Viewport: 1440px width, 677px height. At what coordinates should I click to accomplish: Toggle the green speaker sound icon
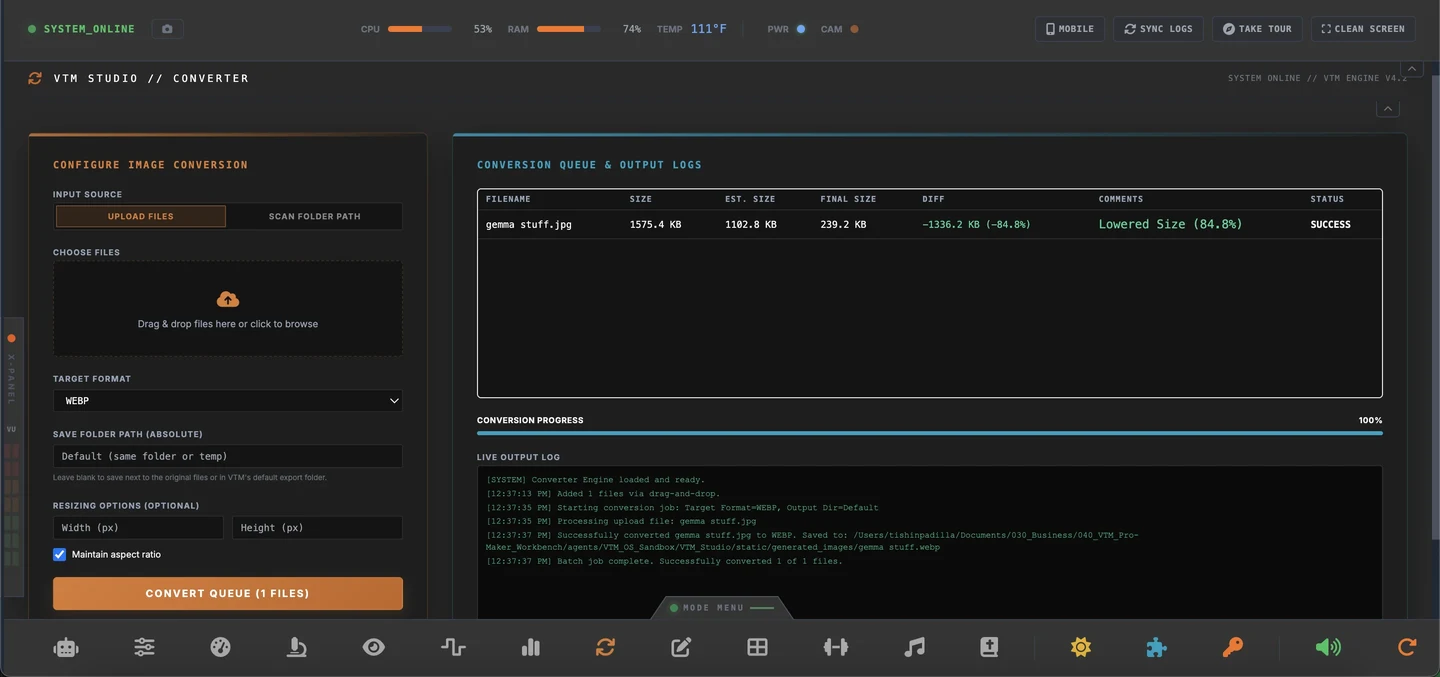click(x=1328, y=647)
